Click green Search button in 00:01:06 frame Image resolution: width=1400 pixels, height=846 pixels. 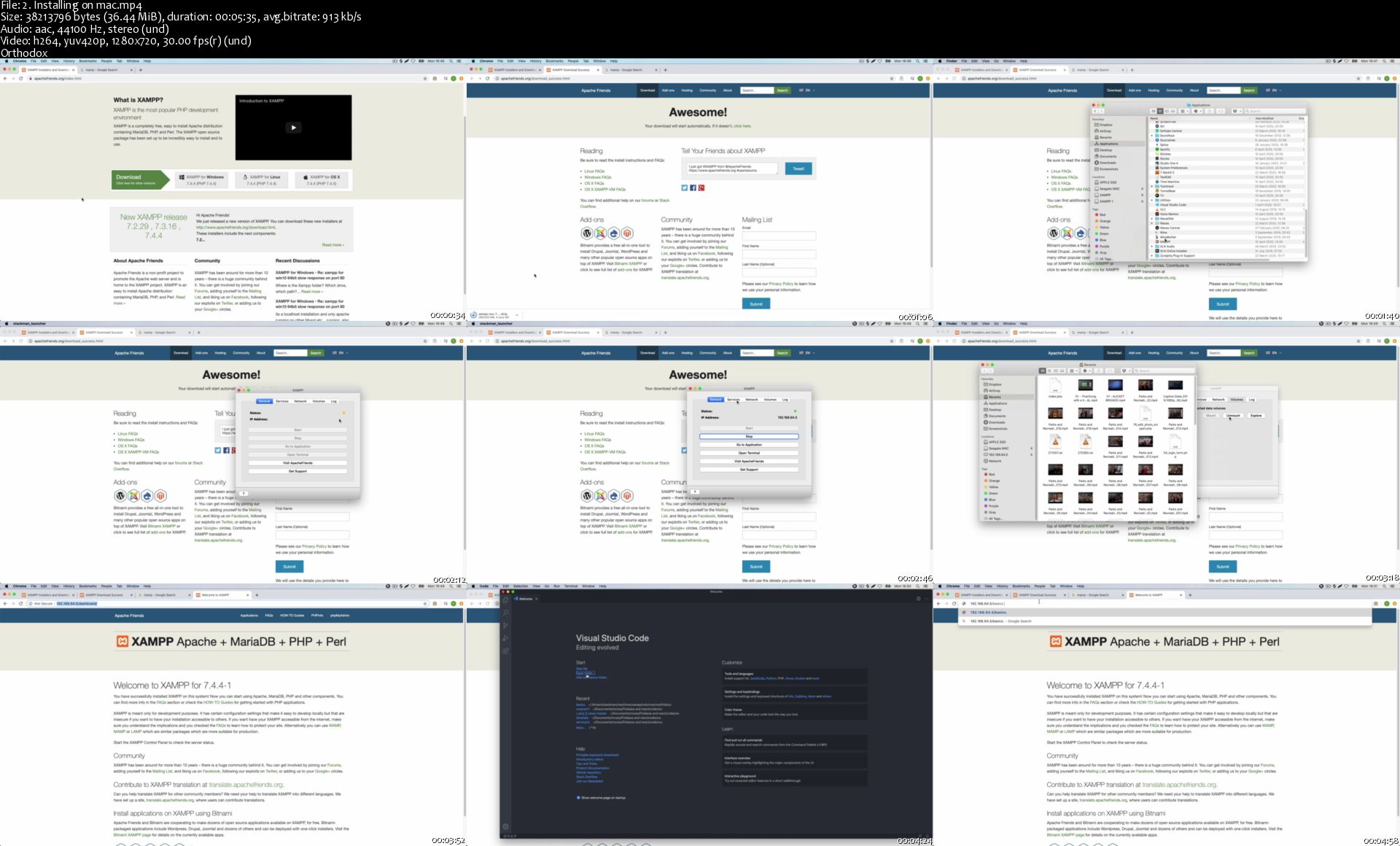782,90
